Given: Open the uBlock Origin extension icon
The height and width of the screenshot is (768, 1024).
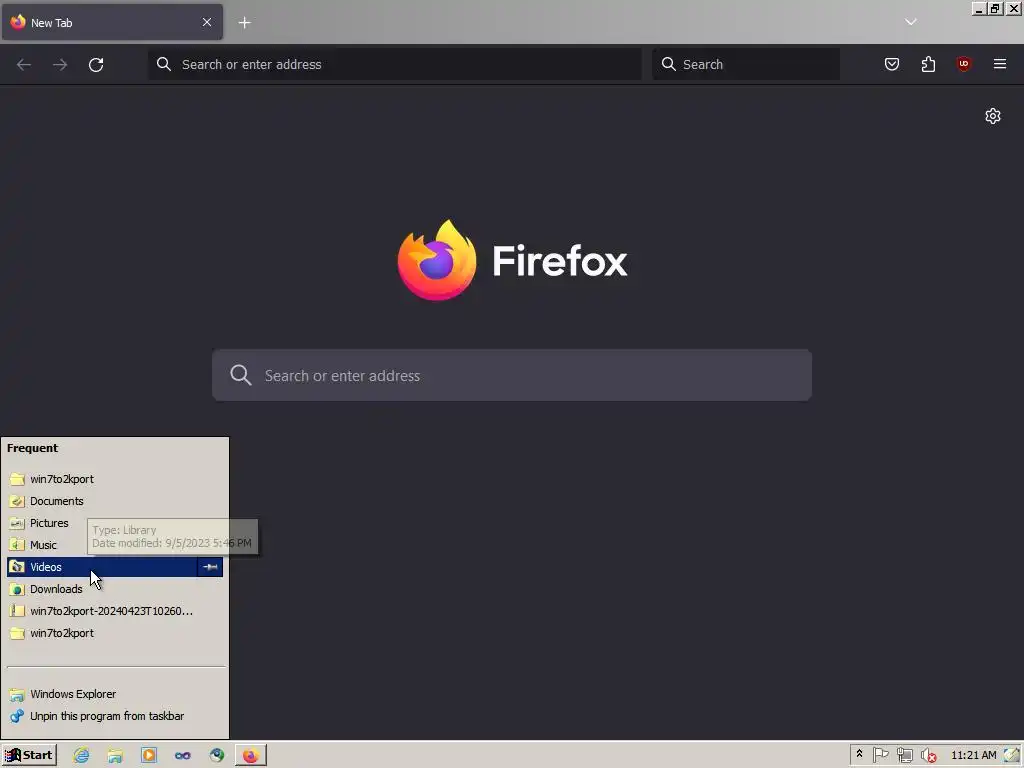Looking at the screenshot, I should tap(964, 64).
